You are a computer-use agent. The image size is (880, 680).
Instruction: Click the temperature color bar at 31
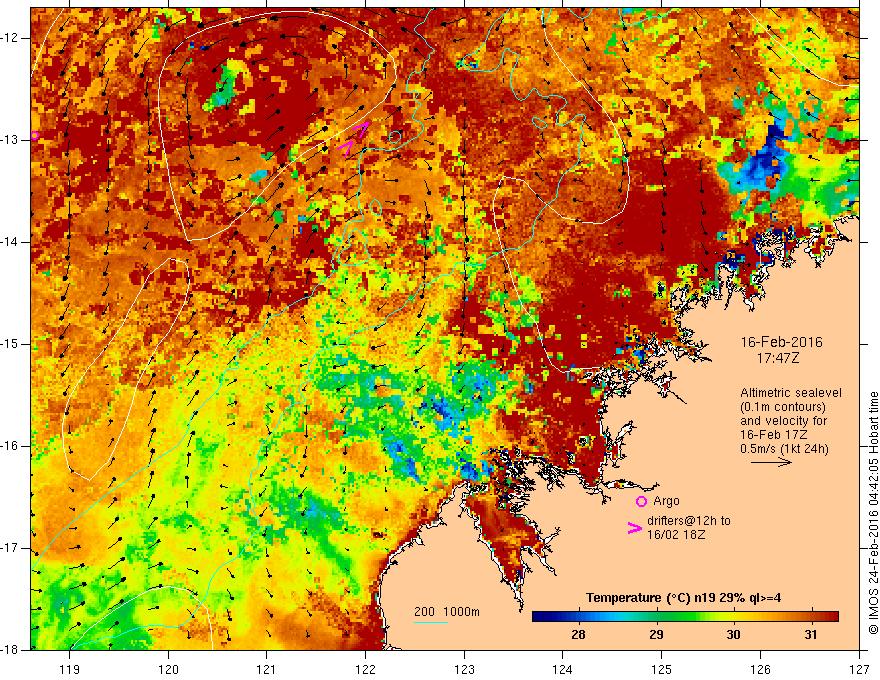810,617
